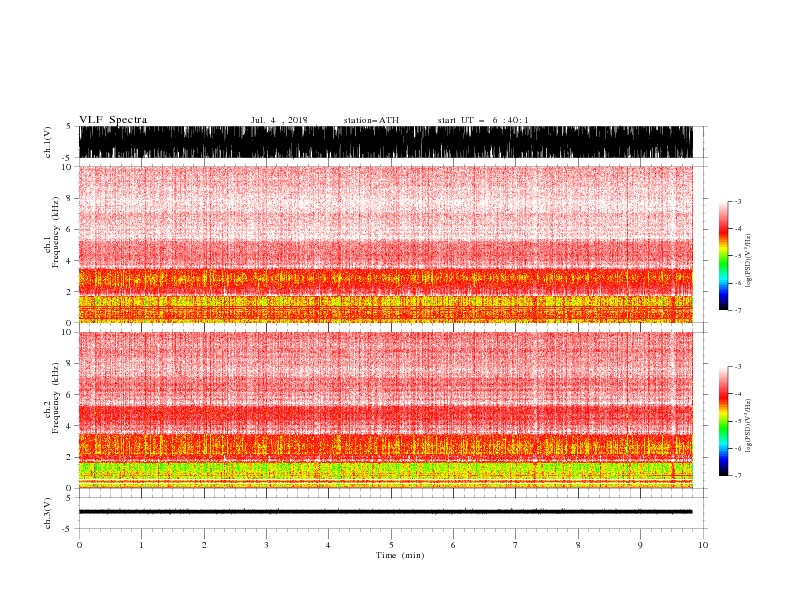792x612 pixels.
Task: Click the 'ch.3(V)' waveform axis label
Action: pyautogui.click(x=48, y=513)
